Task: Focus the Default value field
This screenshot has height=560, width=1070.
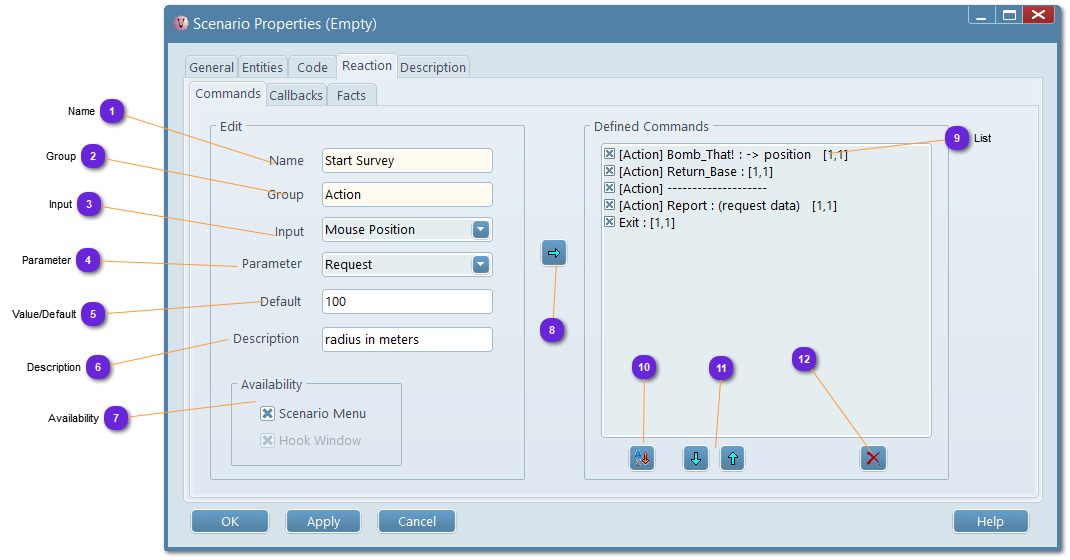Action: (x=407, y=302)
